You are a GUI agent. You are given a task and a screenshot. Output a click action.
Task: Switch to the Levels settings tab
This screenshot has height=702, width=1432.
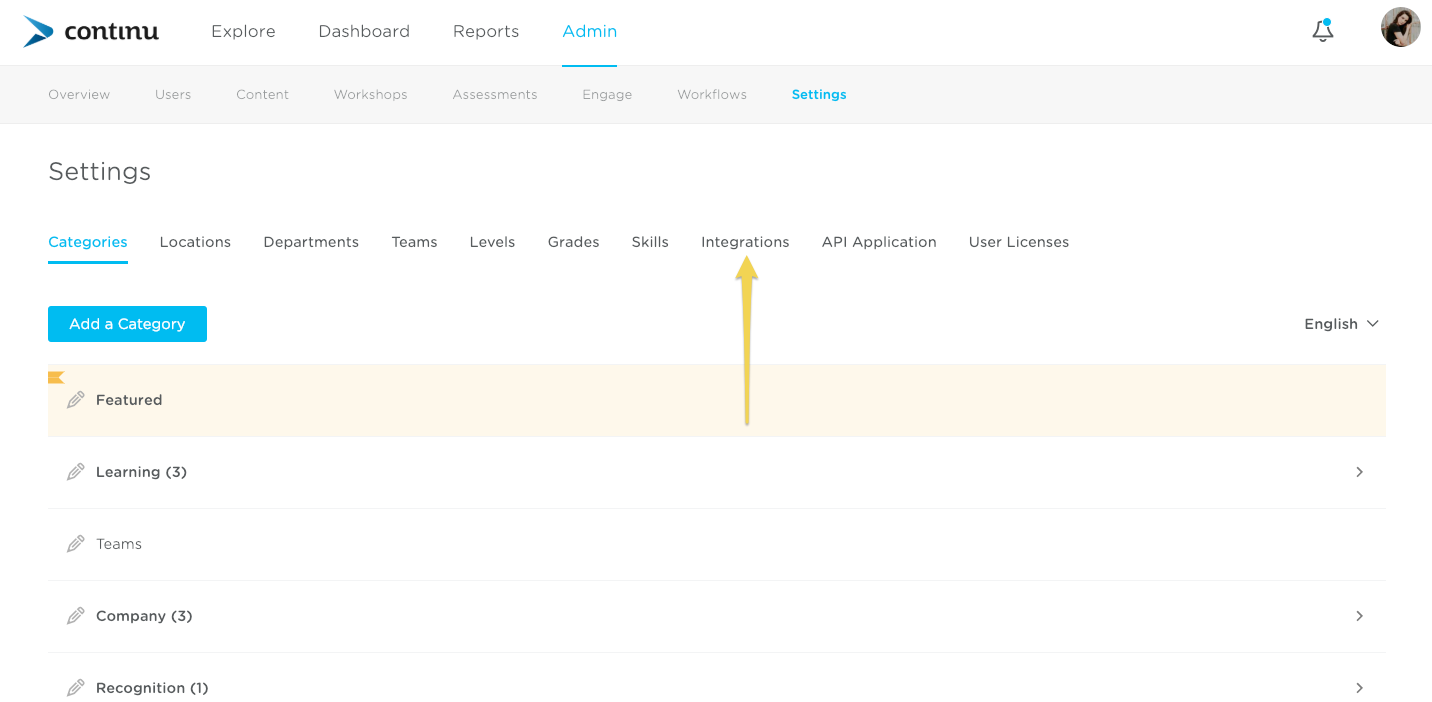point(492,242)
